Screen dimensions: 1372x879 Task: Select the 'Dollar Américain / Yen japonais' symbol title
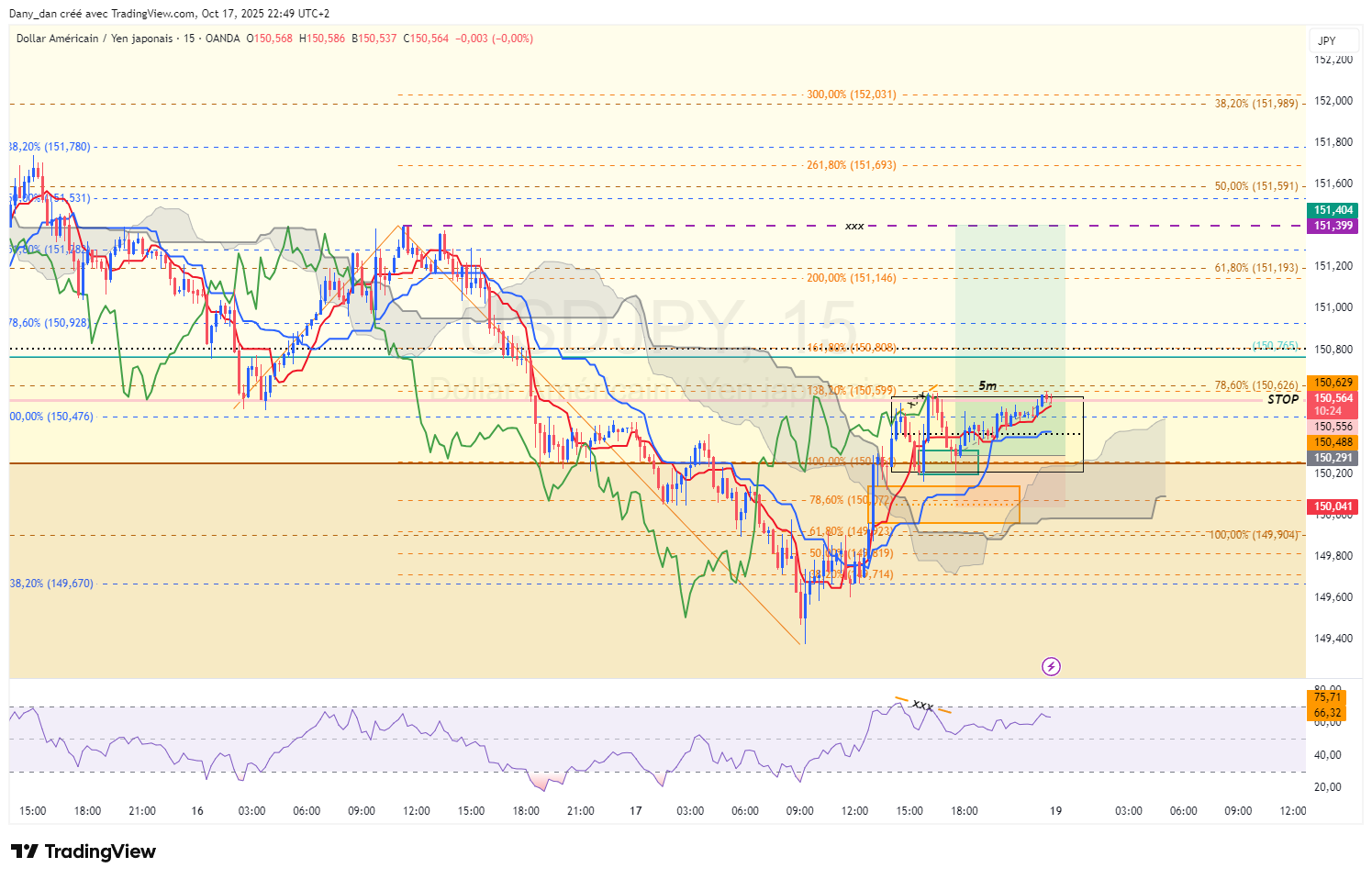pos(95,39)
